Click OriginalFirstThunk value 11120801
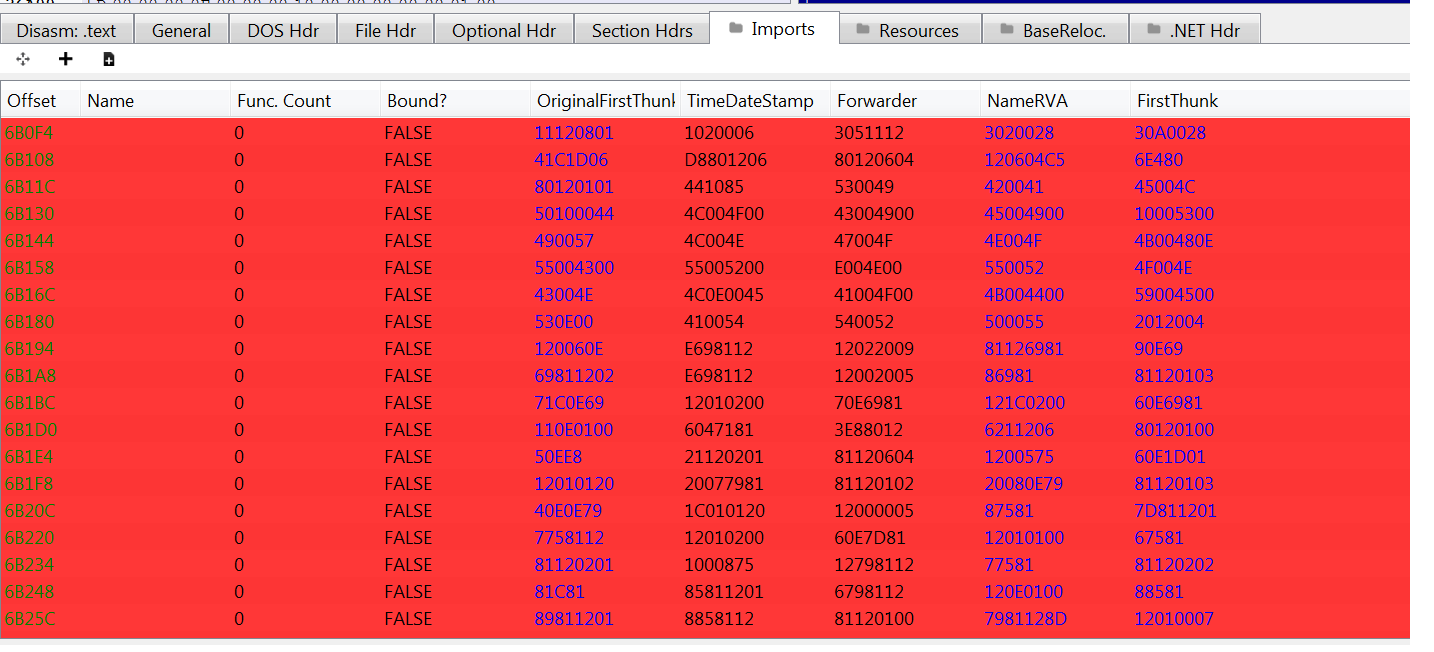1434x652 pixels. click(574, 133)
